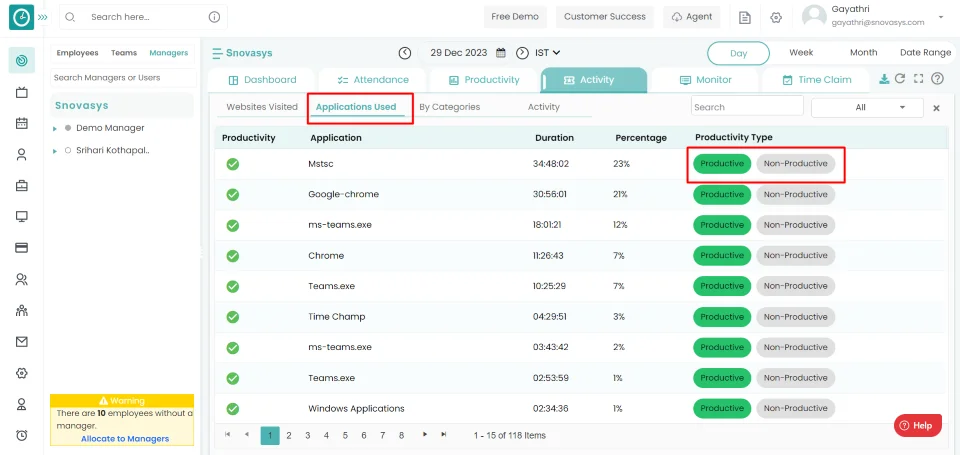Open the document icon in top bar
This screenshot has width=960, height=455.
(x=745, y=17)
